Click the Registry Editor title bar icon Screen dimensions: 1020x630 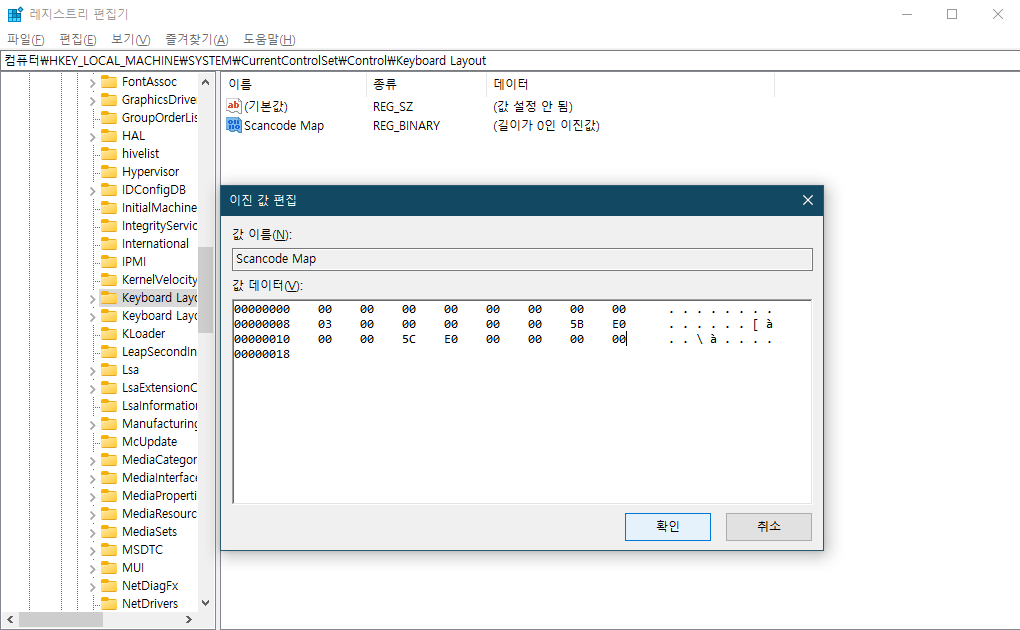click(13, 14)
